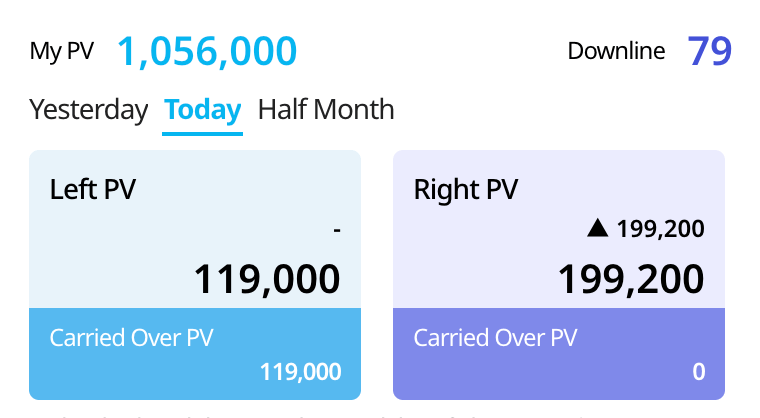The height and width of the screenshot is (418, 760).
Task: Click the underline beneath the Today tab
Action: [203, 132]
